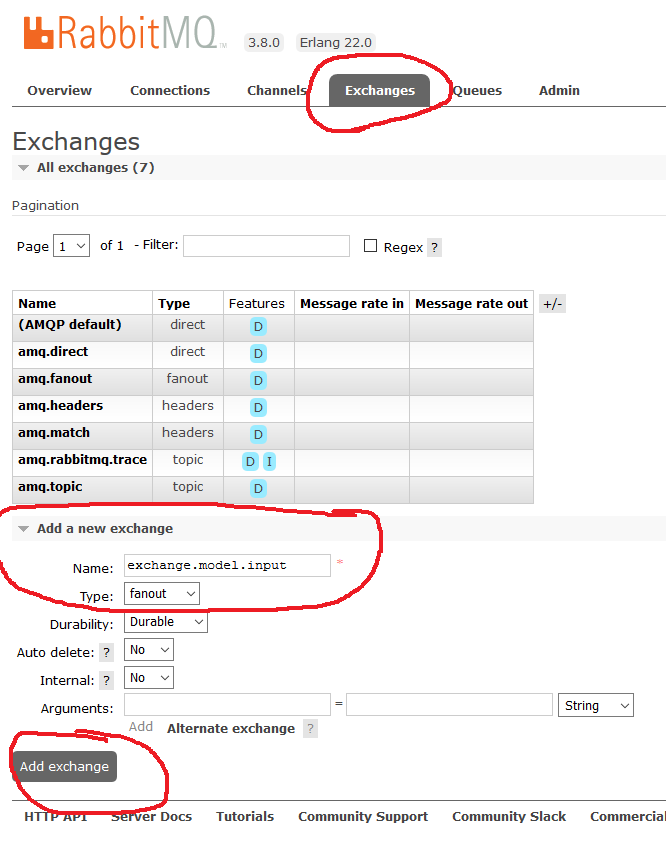The width and height of the screenshot is (666, 846).
Task: Open the Tutorials footer link
Action: pos(245,817)
